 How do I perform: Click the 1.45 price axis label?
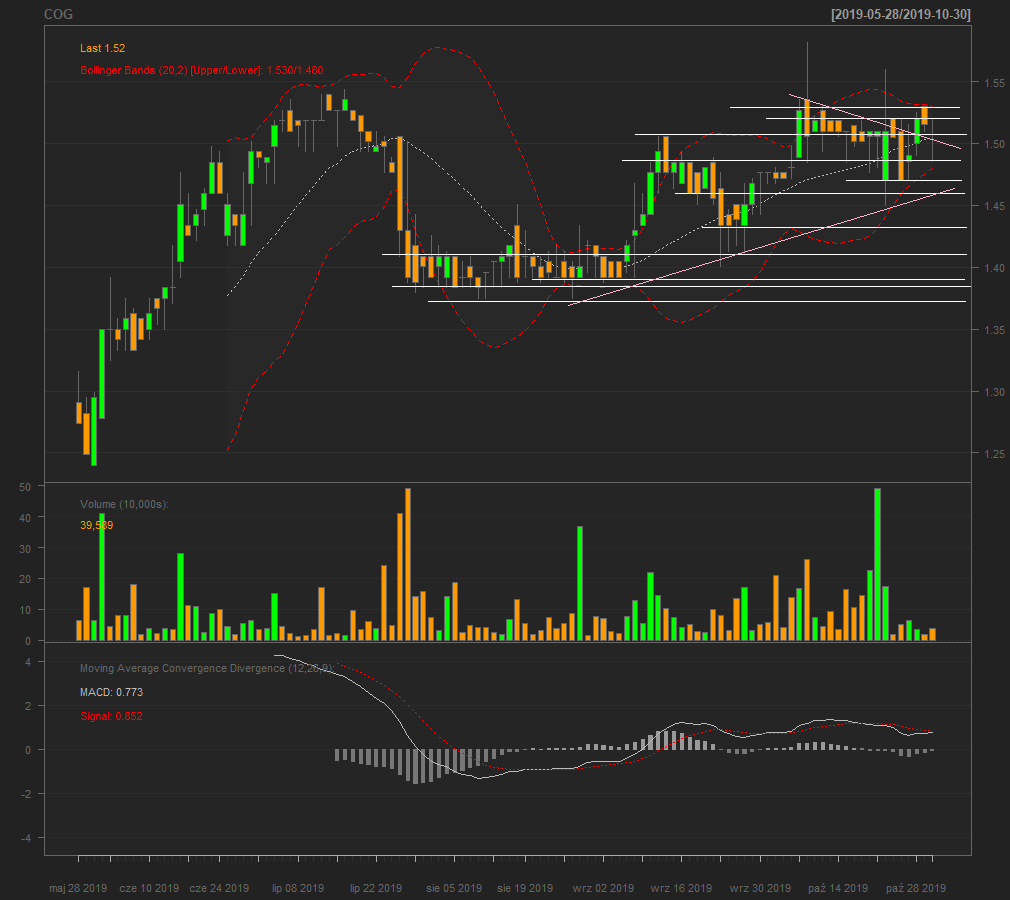point(995,206)
